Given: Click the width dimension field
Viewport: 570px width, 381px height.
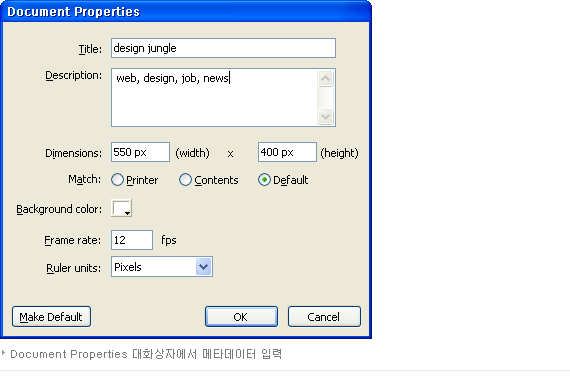Looking at the screenshot, I should (140, 152).
